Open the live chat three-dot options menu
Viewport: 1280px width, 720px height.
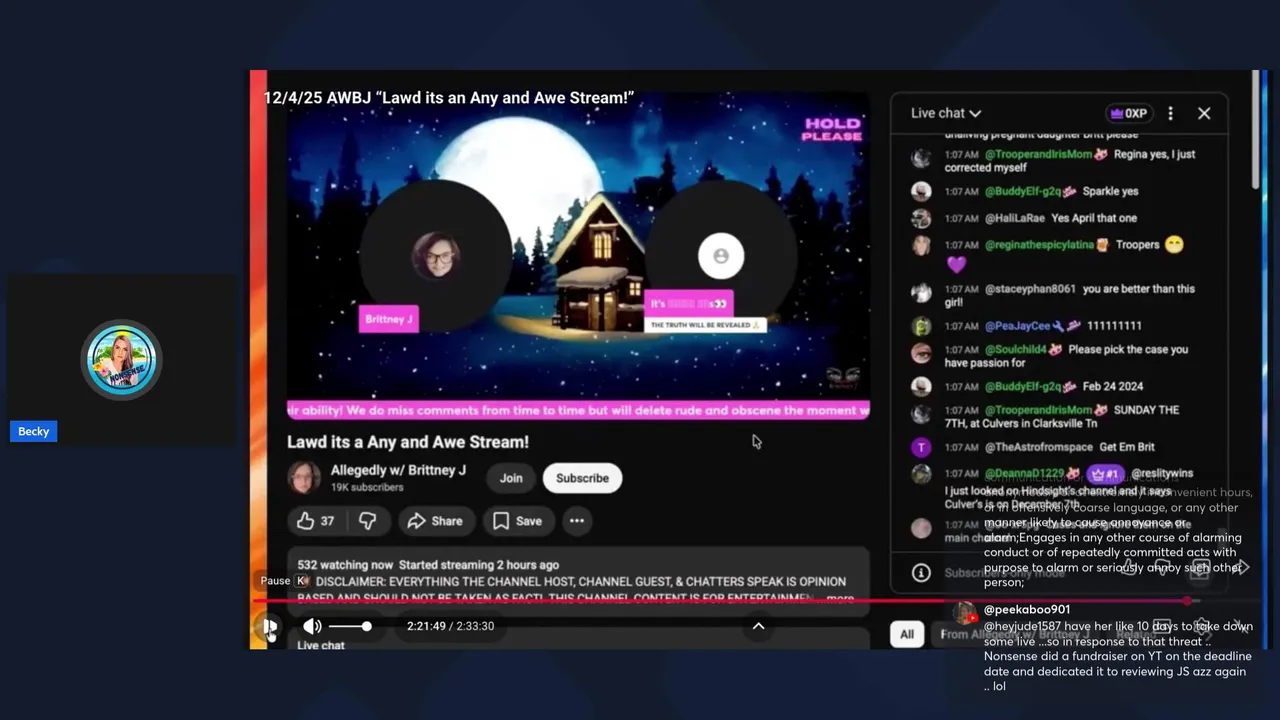pyautogui.click(x=1171, y=114)
